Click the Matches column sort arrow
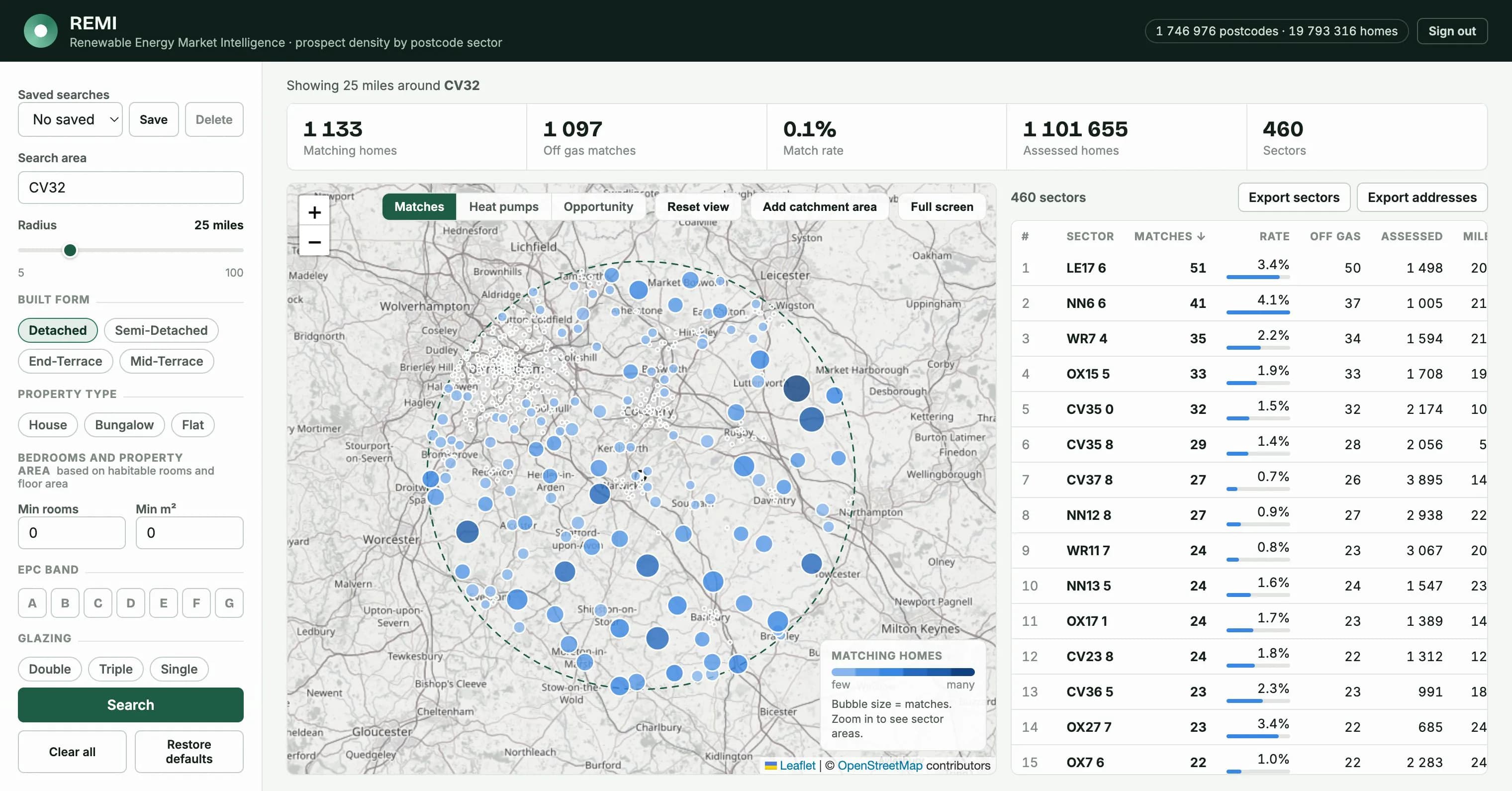The width and height of the screenshot is (1512, 791). tap(1201, 236)
